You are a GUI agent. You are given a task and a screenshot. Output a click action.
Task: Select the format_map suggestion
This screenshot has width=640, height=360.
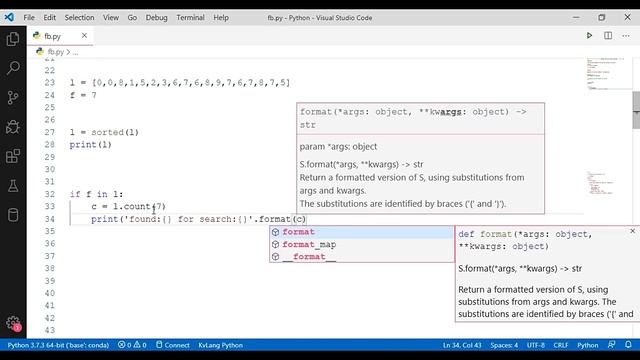coord(362,244)
